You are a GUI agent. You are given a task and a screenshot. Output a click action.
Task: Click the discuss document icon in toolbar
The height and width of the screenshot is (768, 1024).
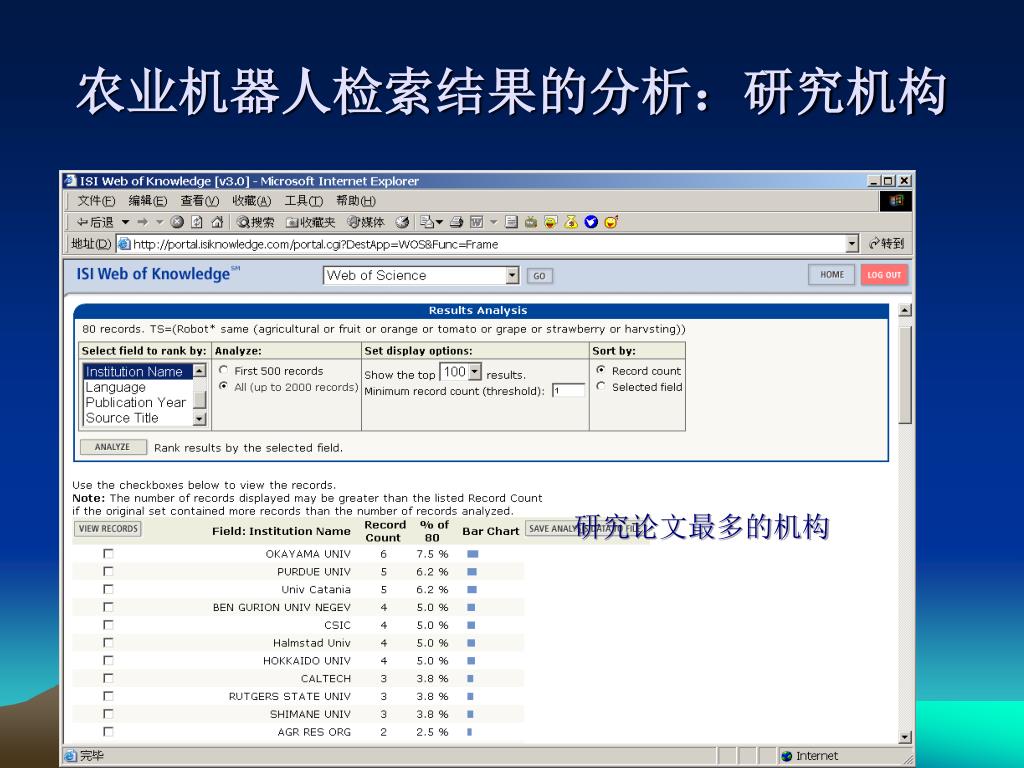click(511, 222)
